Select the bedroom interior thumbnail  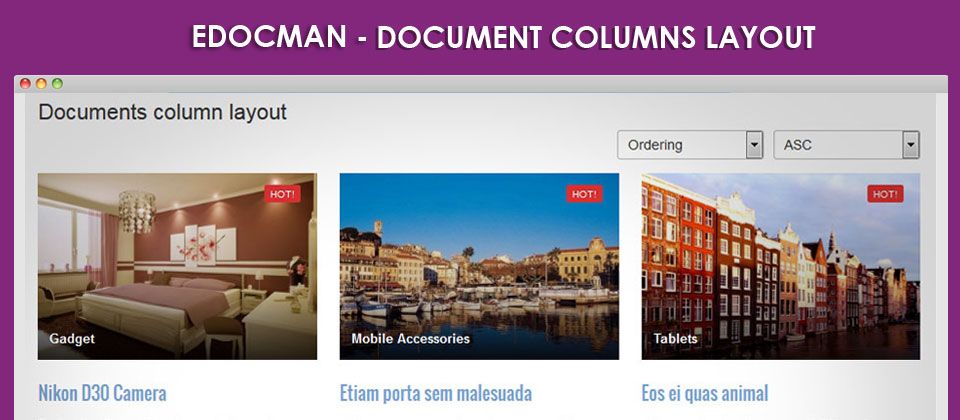[x=178, y=266]
